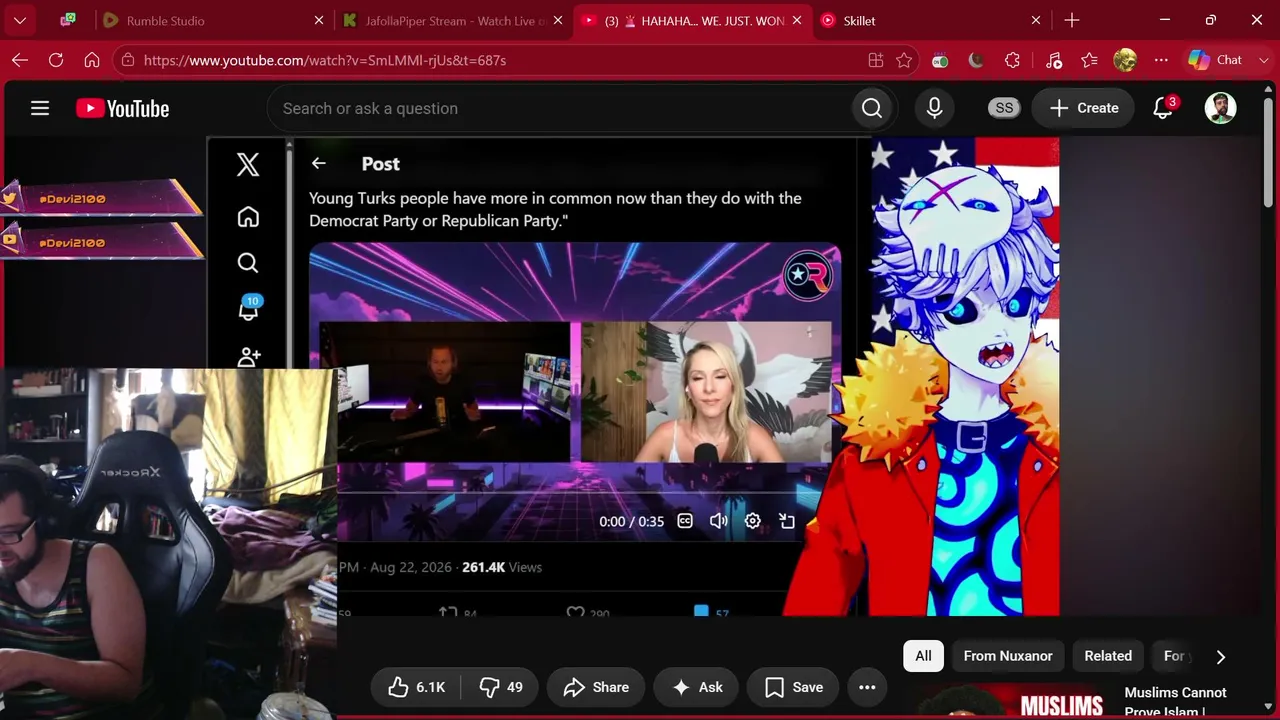Show more filter chips with the right chevron
Viewport: 1280px width, 720px height.
(1220, 656)
